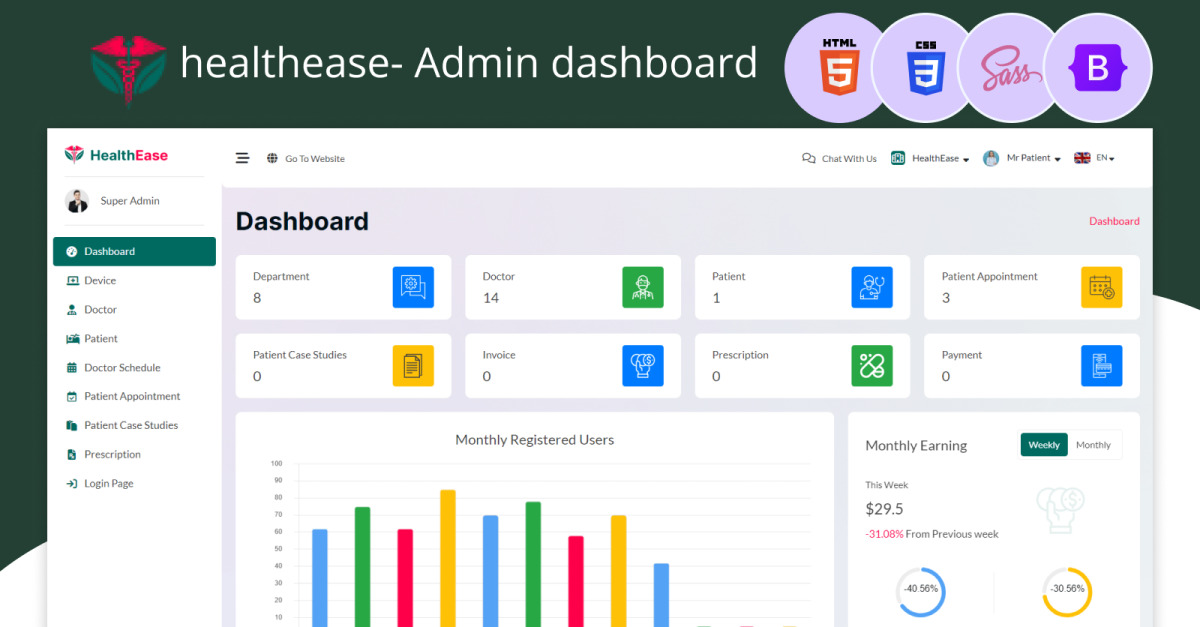The width and height of the screenshot is (1200, 627).
Task: Click the Doctor count value 14
Action: 491,298
